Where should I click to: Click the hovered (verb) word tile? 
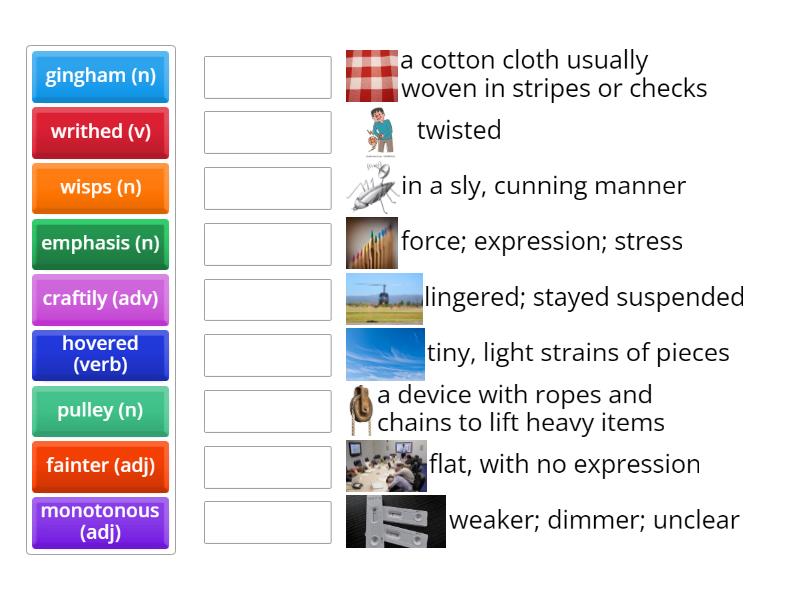pos(100,355)
